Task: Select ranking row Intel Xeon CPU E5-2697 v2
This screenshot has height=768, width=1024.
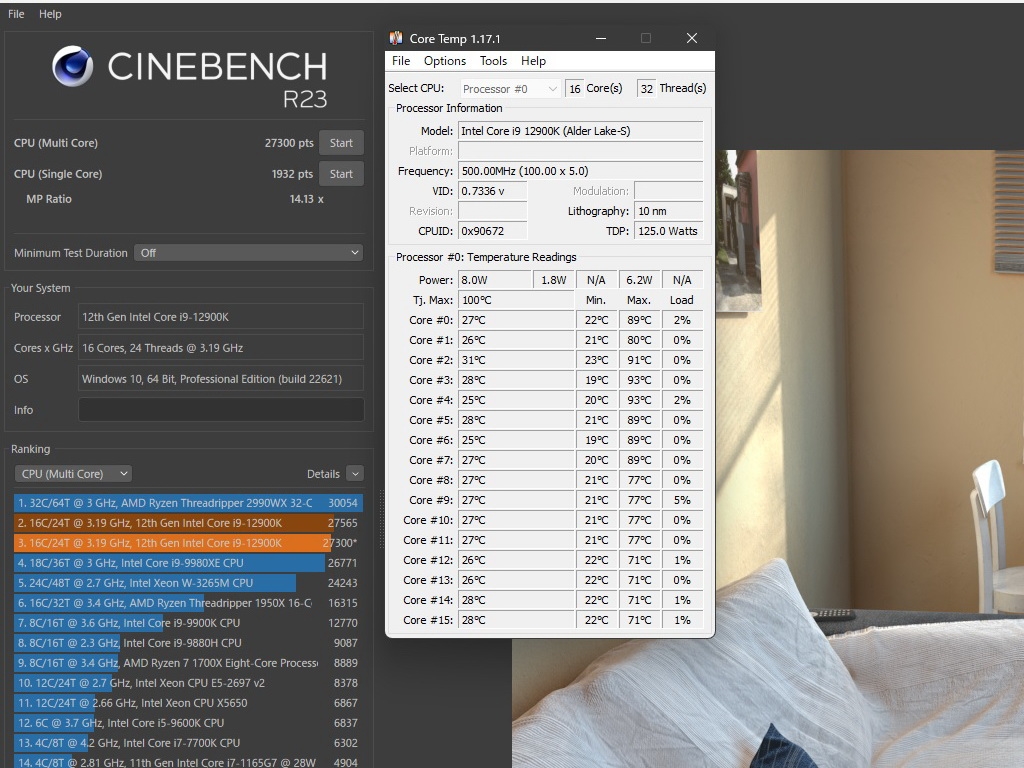Action: pos(188,683)
